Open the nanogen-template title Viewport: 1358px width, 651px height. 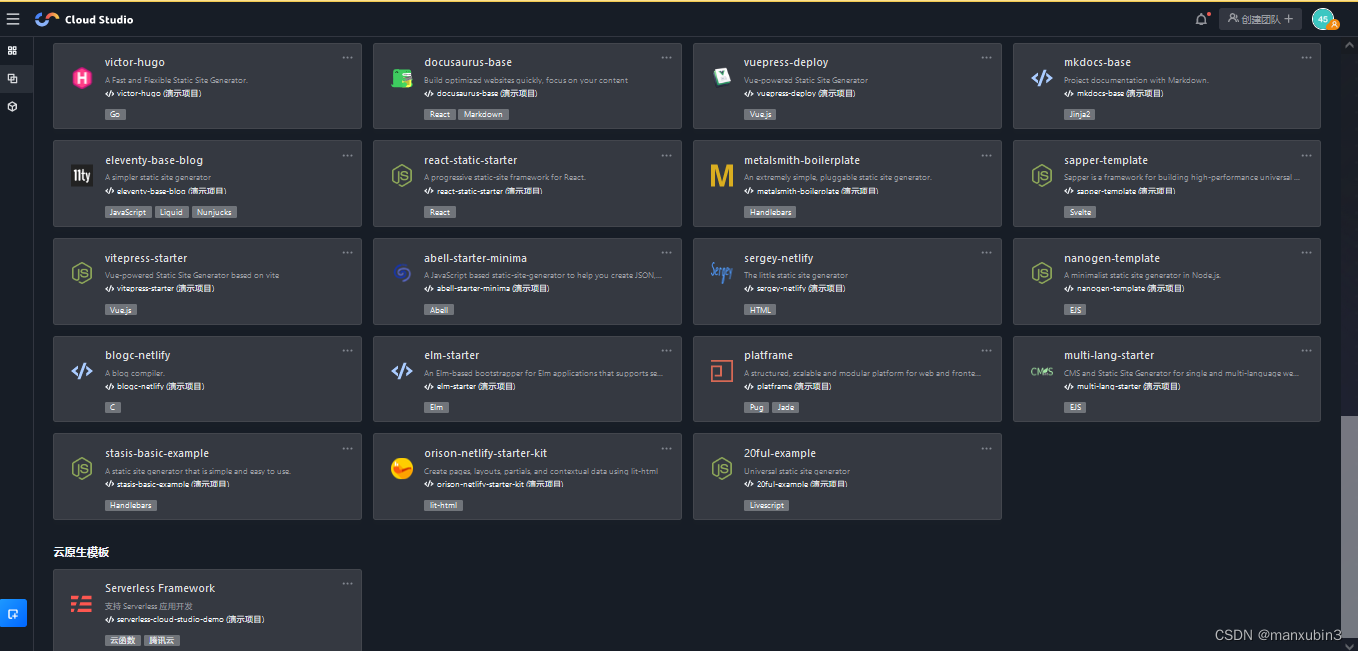coord(1112,258)
